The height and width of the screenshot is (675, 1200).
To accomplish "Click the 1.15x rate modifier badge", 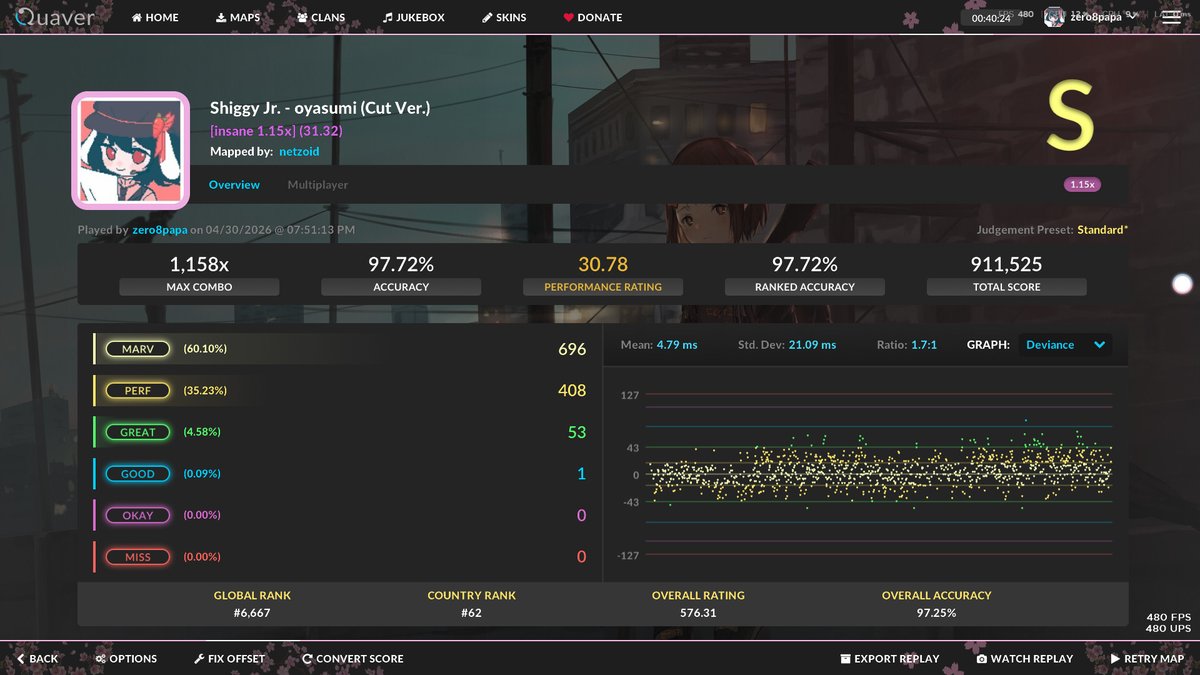I will click(x=1082, y=185).
